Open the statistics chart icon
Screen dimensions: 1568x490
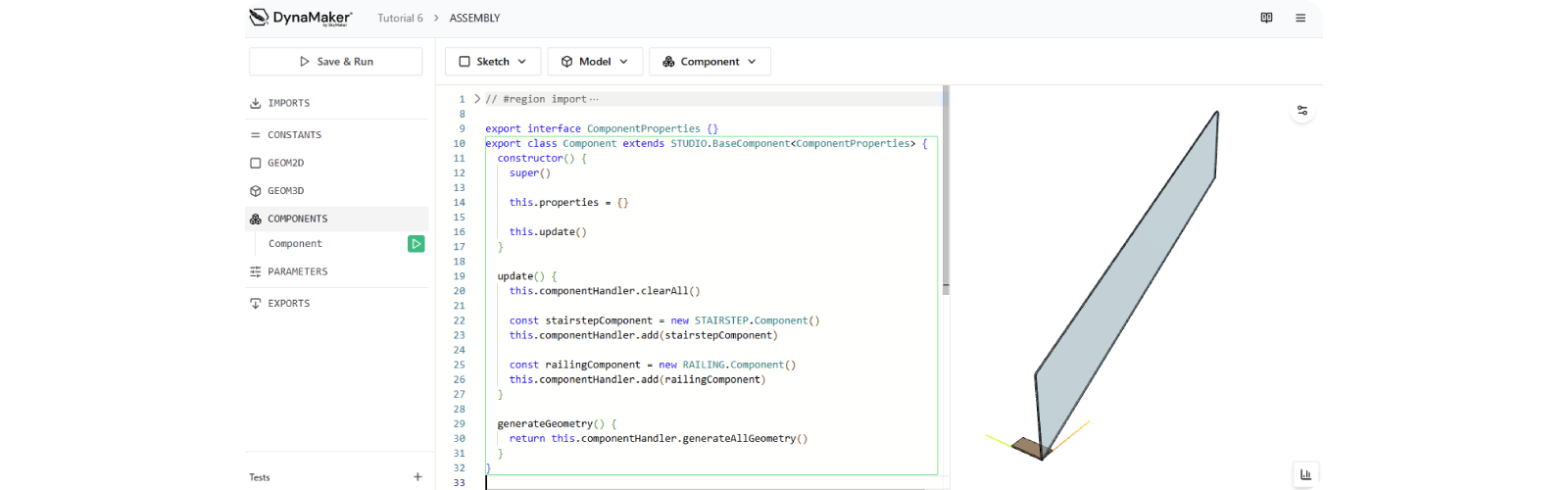pyautogui.click(x=1305, y=474)
